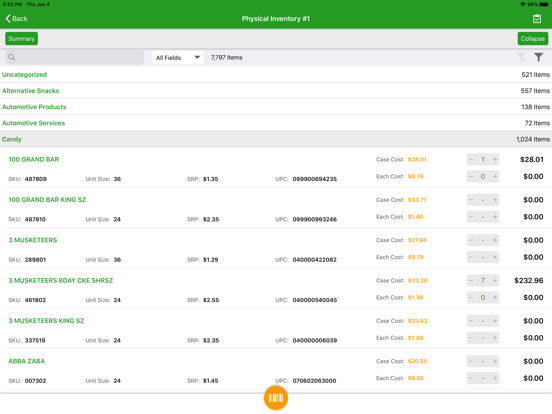
Task: Decrease case count for 3 MUSKETEERS
Action: coord(471,240)
